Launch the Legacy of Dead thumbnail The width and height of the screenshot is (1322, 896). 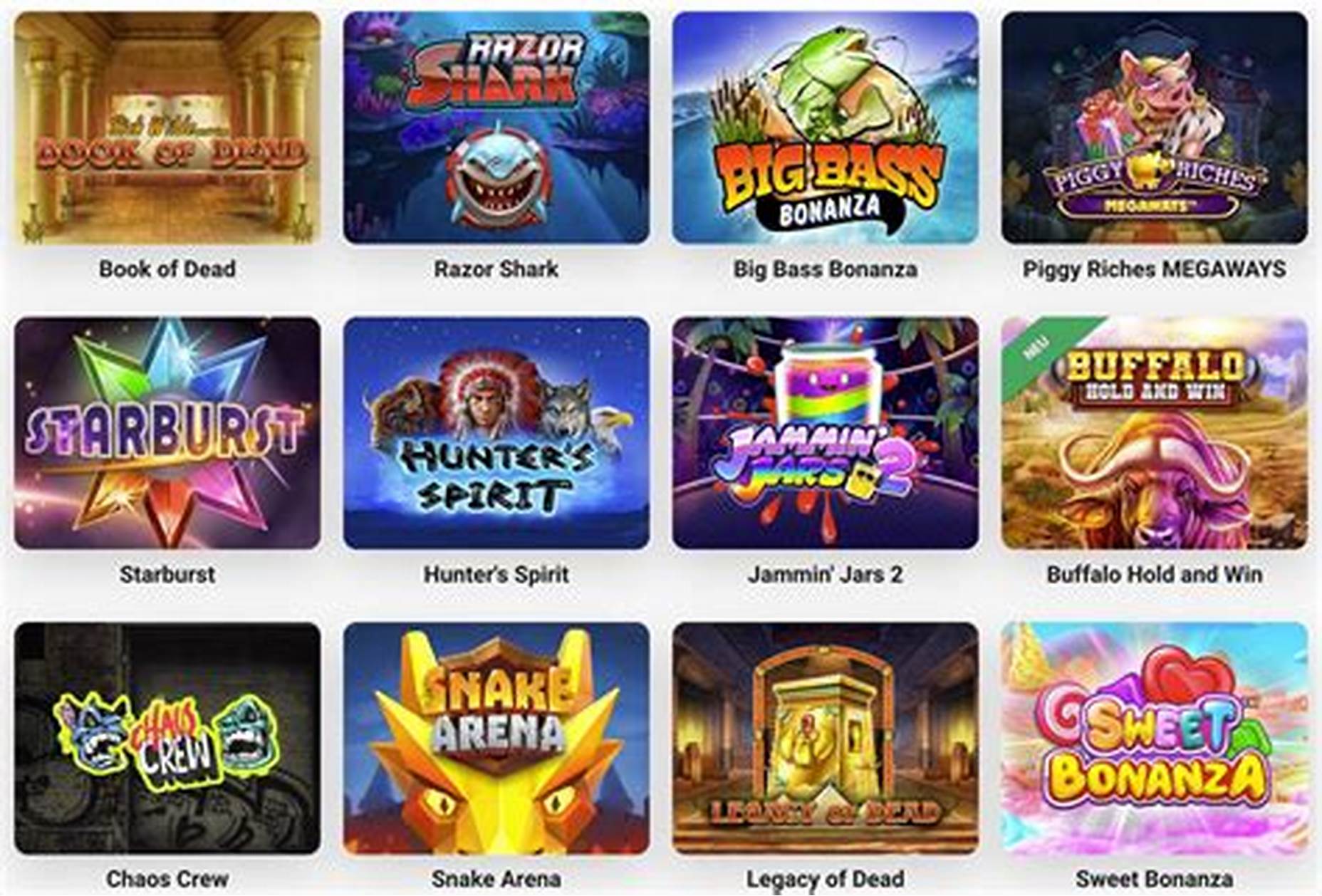tap(826, 739)
